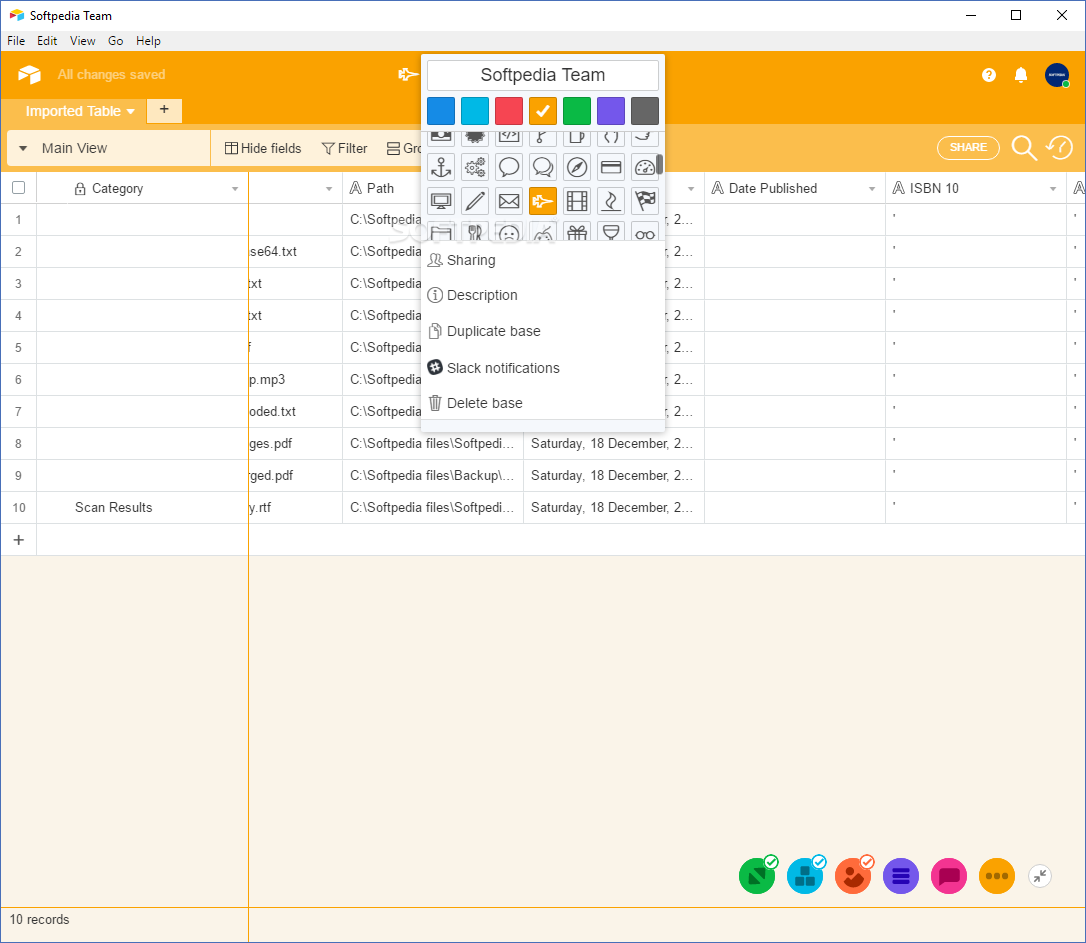
Task: Open the help question mark icon
Action: (989, 75)
